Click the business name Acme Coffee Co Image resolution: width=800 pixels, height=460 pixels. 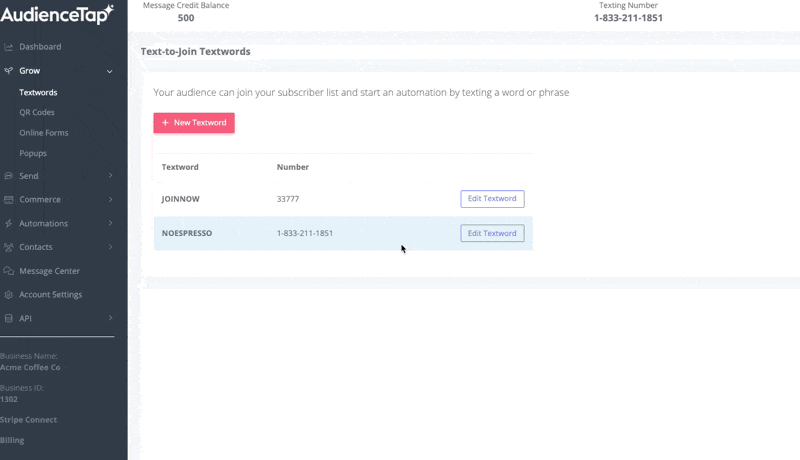point(30,367)
